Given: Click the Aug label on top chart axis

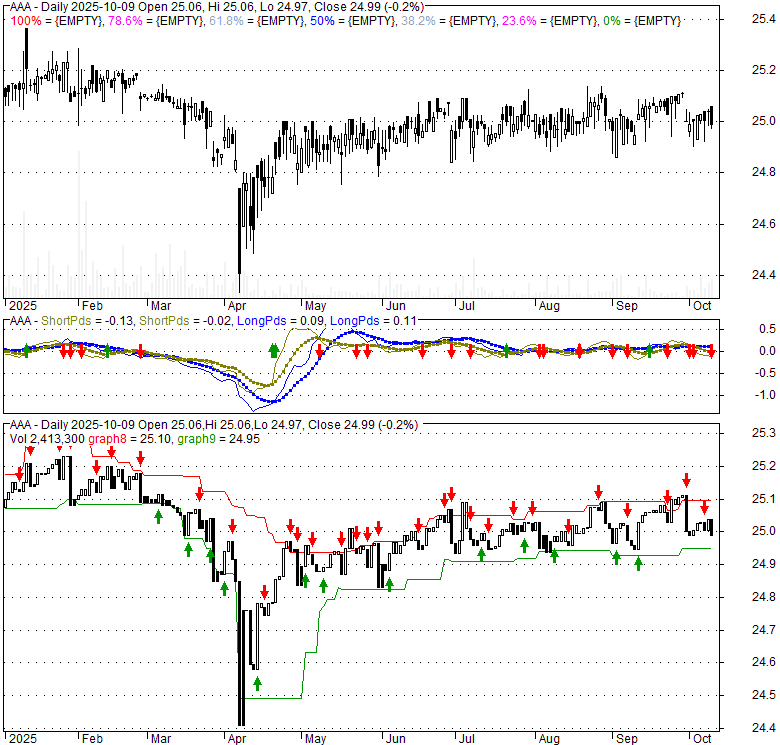Looking at the screenshot, I should 549,306.
